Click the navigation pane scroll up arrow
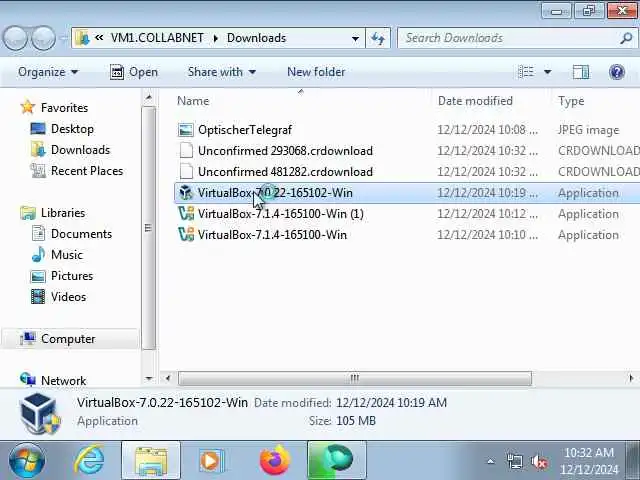The width and height of the screenshot is (640, 480). click(149, 97)
